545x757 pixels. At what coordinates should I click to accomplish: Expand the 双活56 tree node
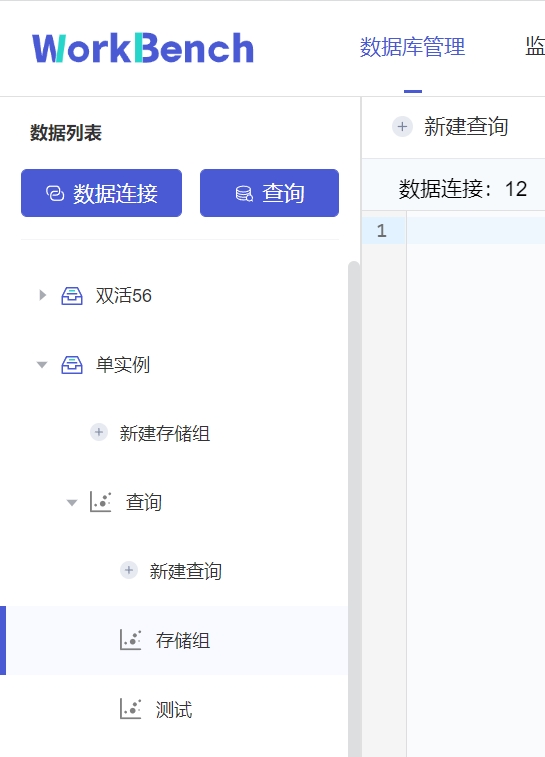click(42, 295)
